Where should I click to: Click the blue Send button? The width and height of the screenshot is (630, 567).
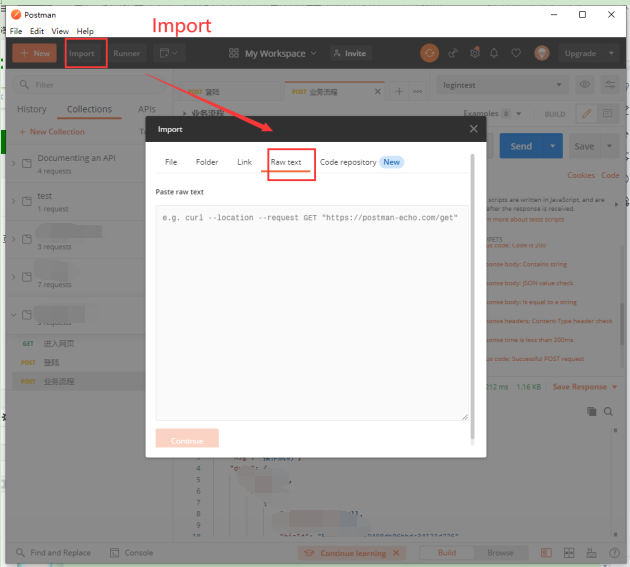coord(521,146)
